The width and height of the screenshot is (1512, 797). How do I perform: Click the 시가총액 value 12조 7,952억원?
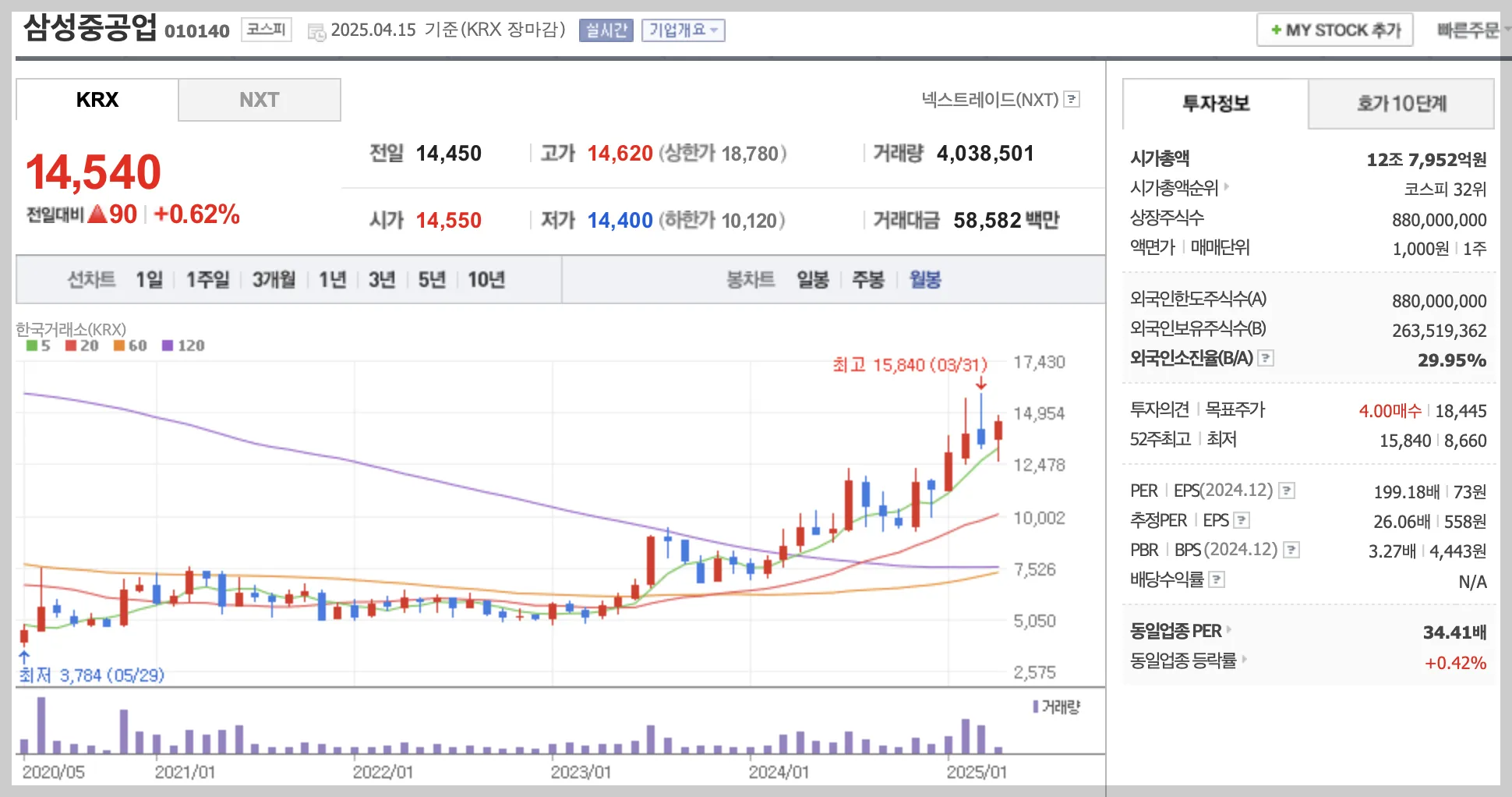pos(1426,160)
